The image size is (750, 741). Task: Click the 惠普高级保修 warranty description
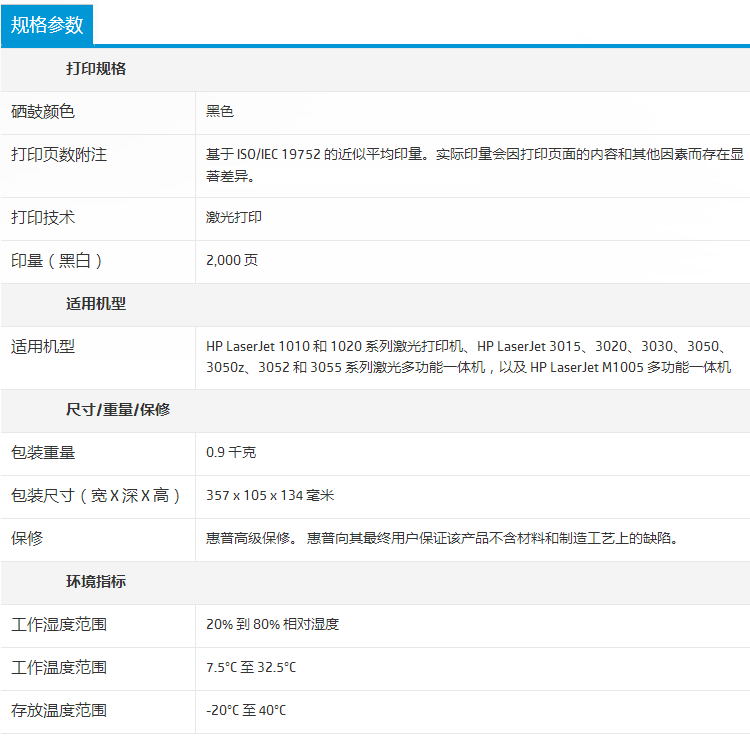point(442,538)
